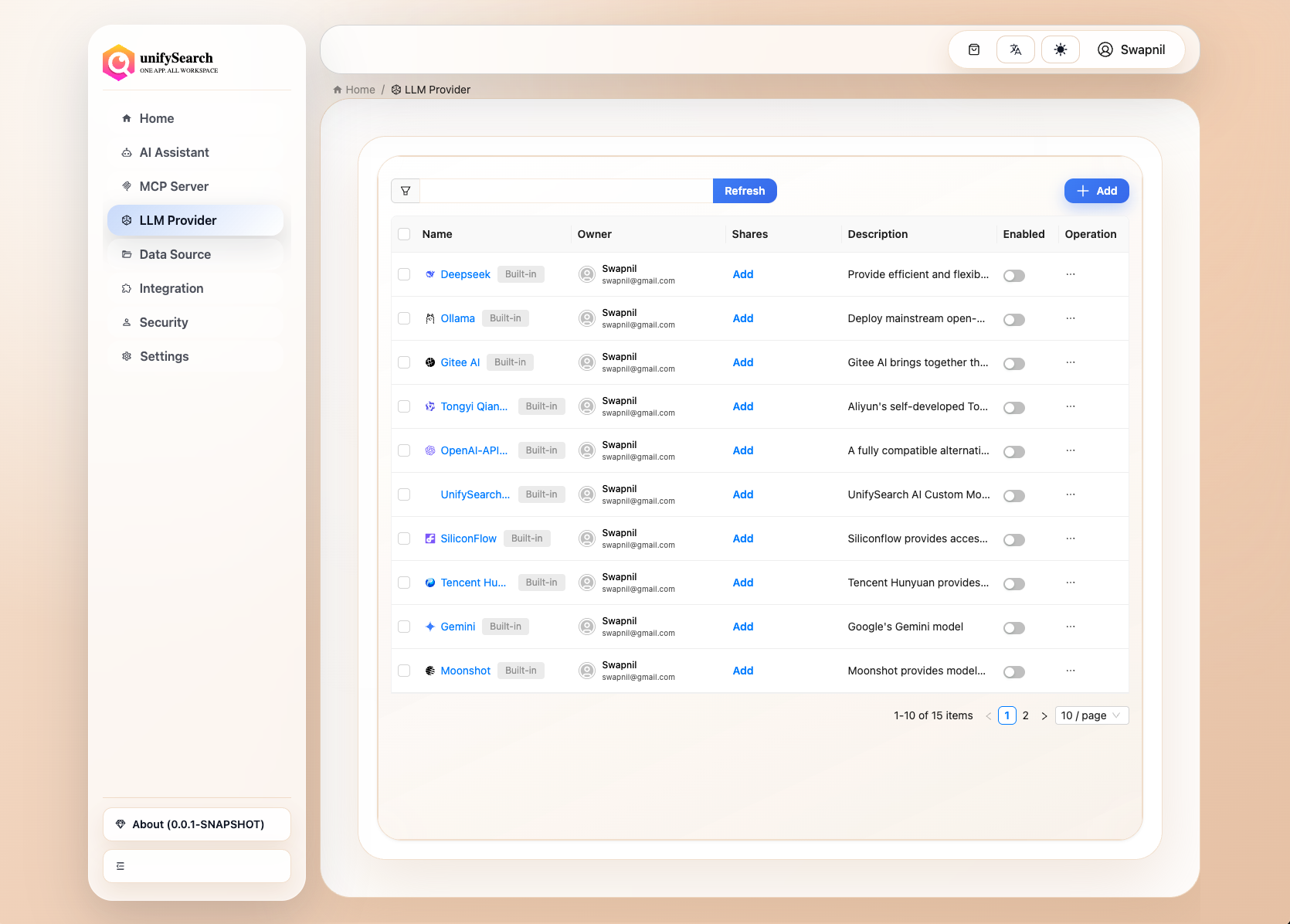Open Settings from the sidebar

click(164, 356)
